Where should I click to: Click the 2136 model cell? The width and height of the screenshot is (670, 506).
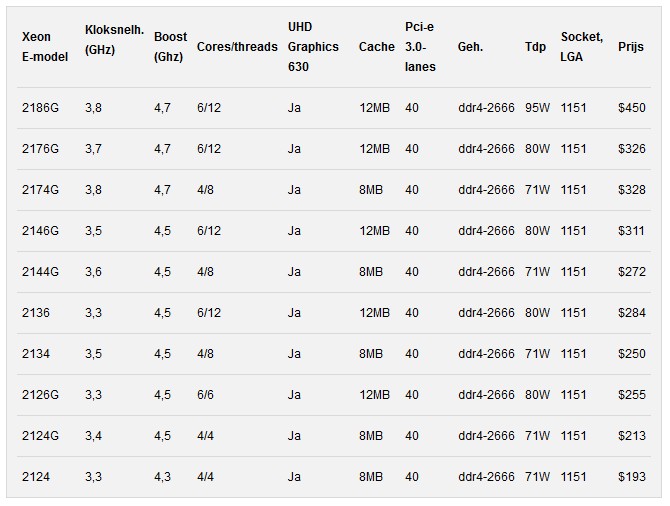36,313
